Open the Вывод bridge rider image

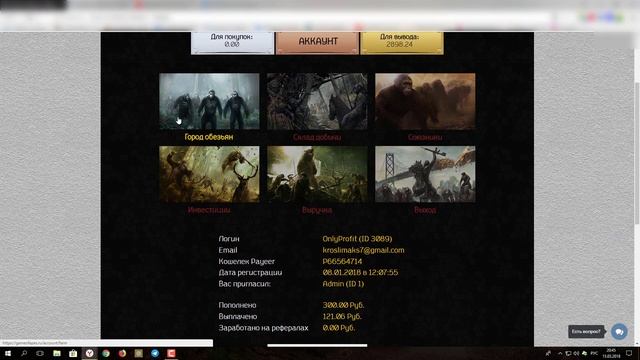pos(425,174)
